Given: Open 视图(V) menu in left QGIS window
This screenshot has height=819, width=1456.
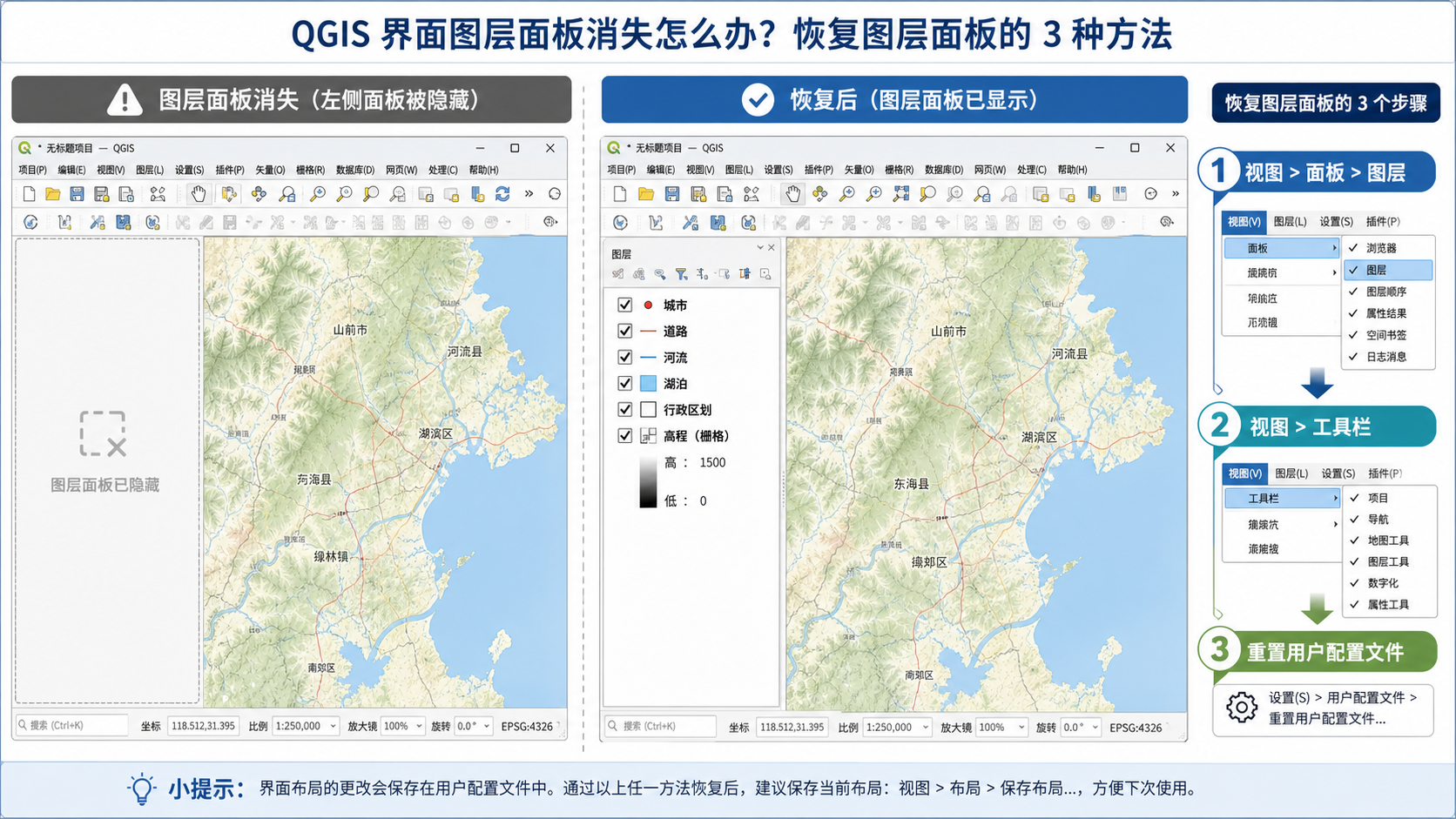Looking at the screenshot, I should [111, 170].
